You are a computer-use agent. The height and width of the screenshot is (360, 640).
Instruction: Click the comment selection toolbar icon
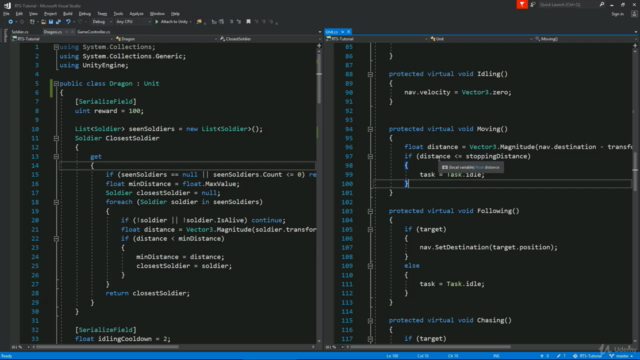coord(231,22)
